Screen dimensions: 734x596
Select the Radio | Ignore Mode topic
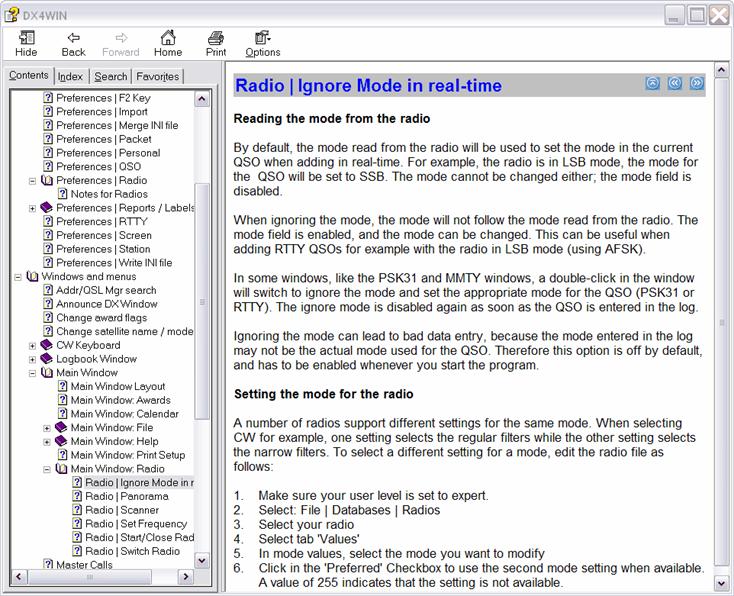click(139, 483)
